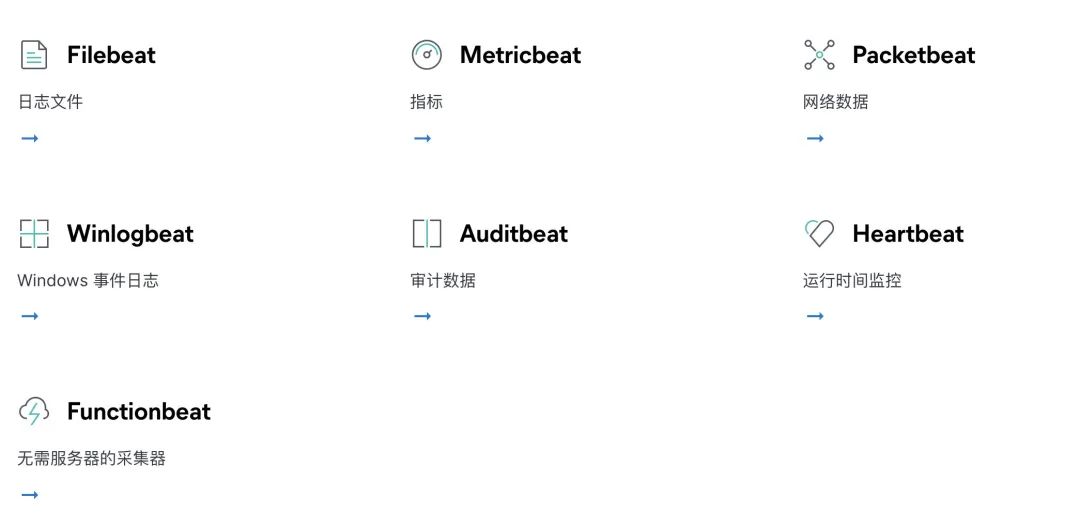Follow the arrow under Winlogbeat description
Viewport: 1080px width, 528px height.
click(30, 316)
